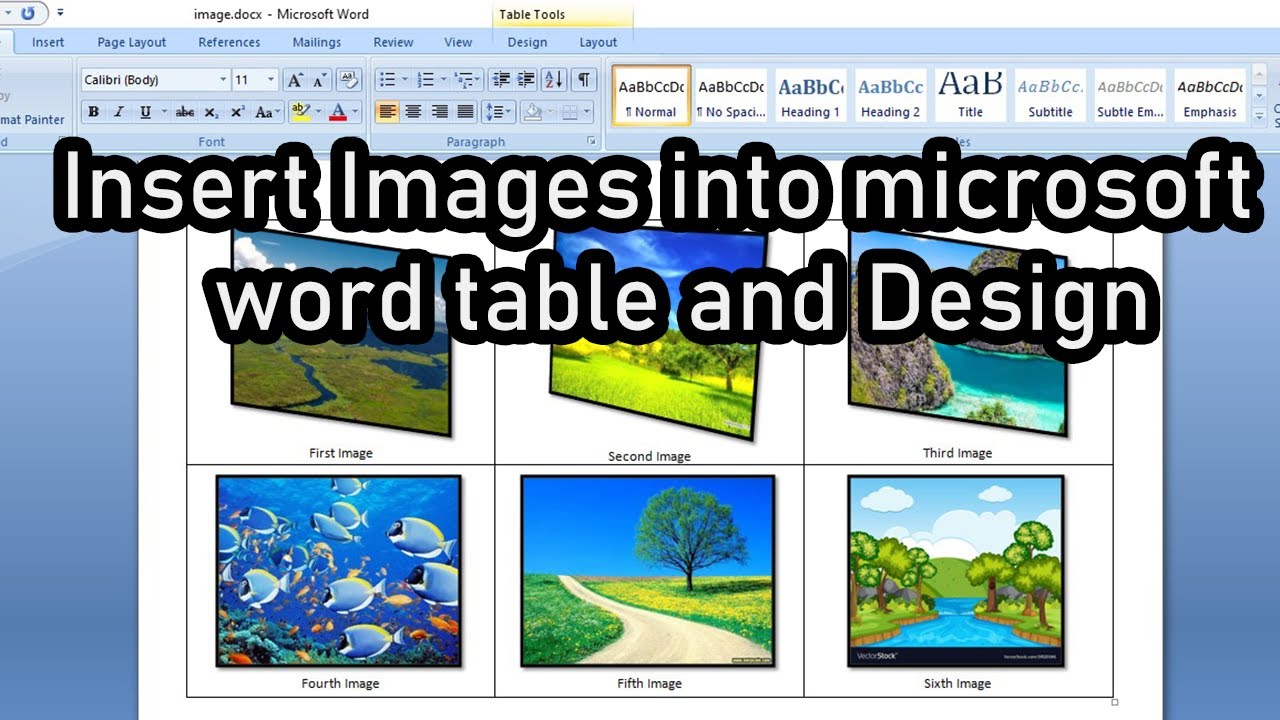Screen dimensions: 1280x720
Task: Click the Numbering list icon
Action: click(425, 80)
